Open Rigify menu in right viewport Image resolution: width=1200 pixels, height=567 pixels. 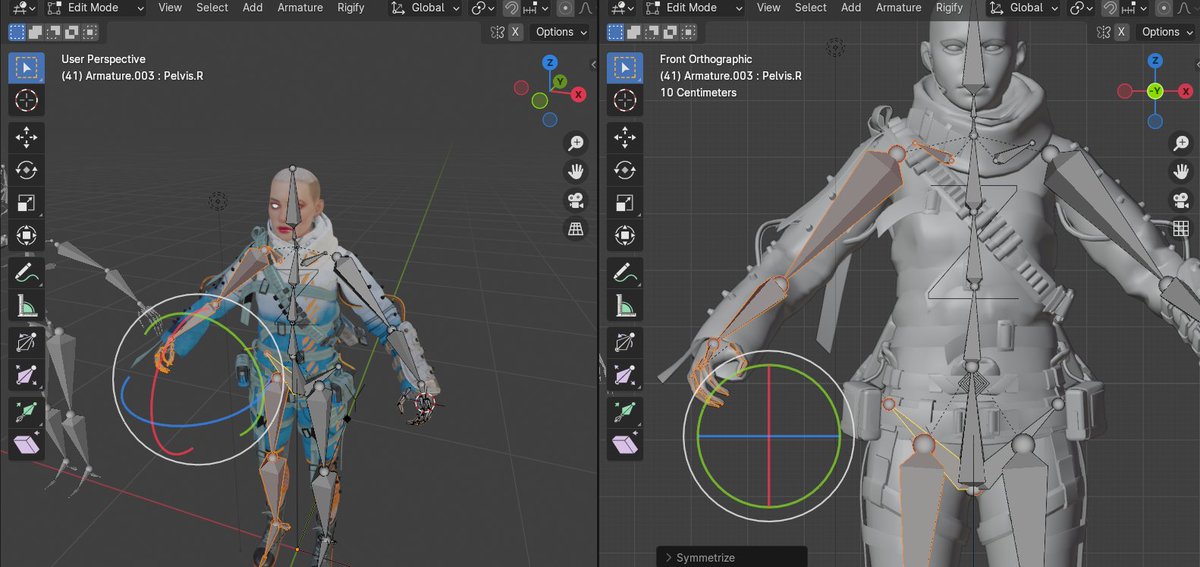[x=949, y=8]
